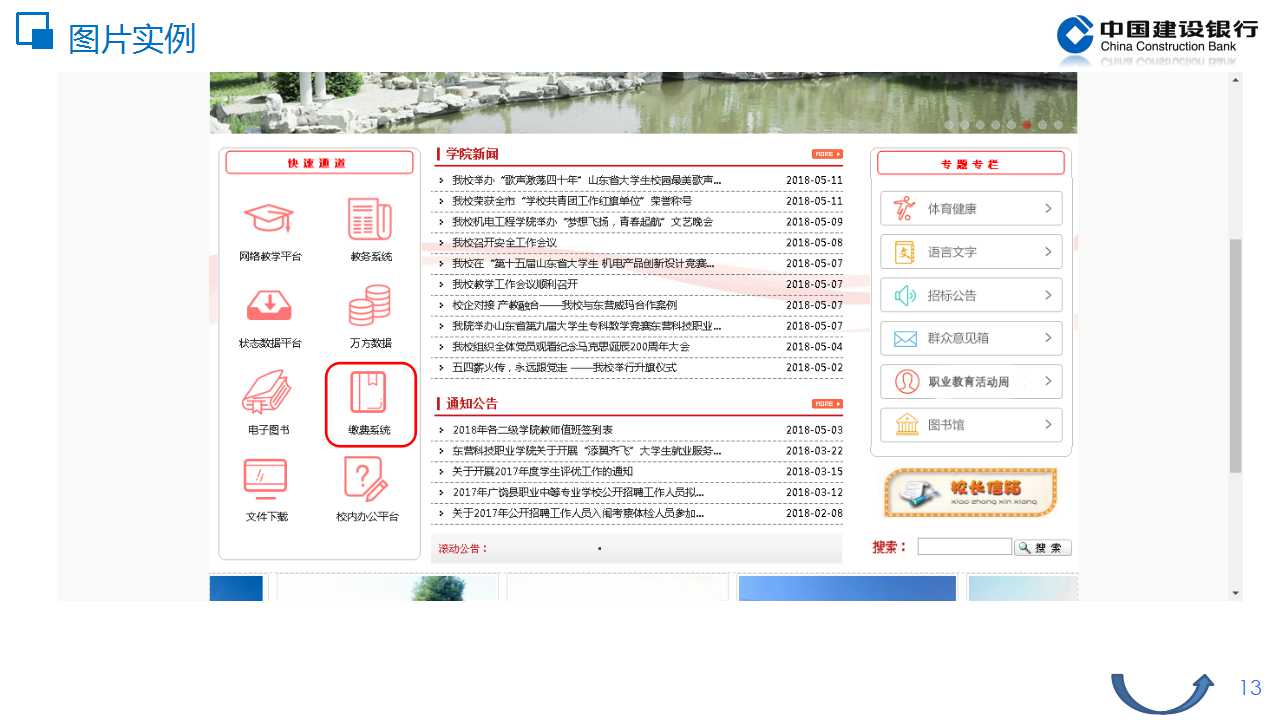Open the 文件下载 monitor icon

point(266,480)
